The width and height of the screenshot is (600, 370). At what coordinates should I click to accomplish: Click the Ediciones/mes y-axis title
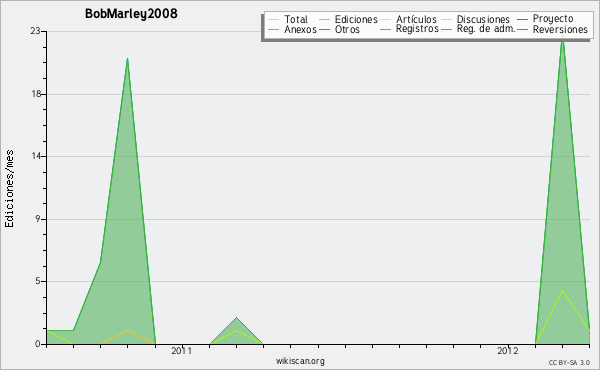[9, 189]
